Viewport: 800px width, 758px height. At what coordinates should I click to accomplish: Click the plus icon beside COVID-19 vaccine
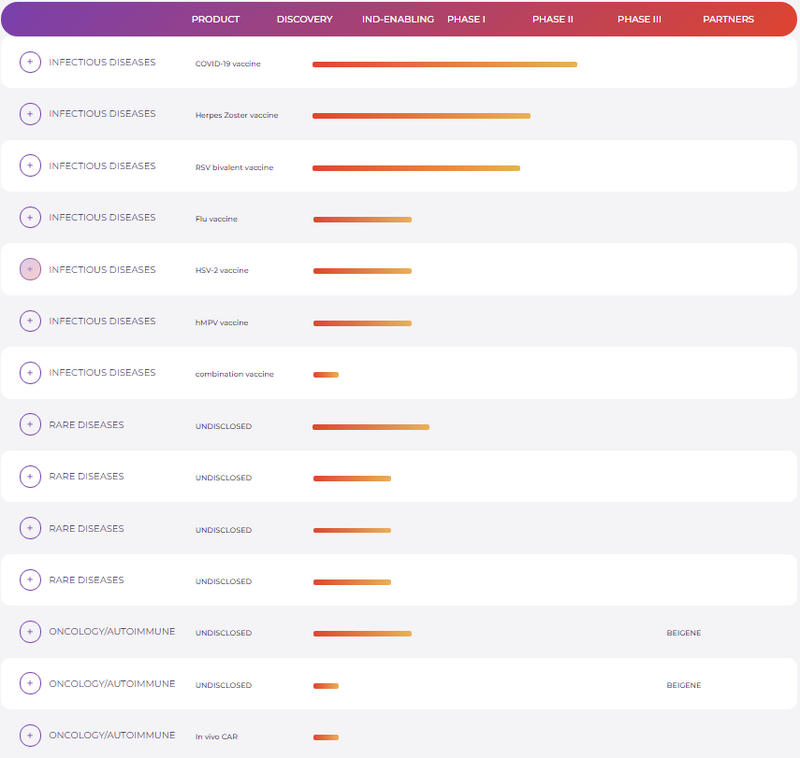(x=30, y=62)
